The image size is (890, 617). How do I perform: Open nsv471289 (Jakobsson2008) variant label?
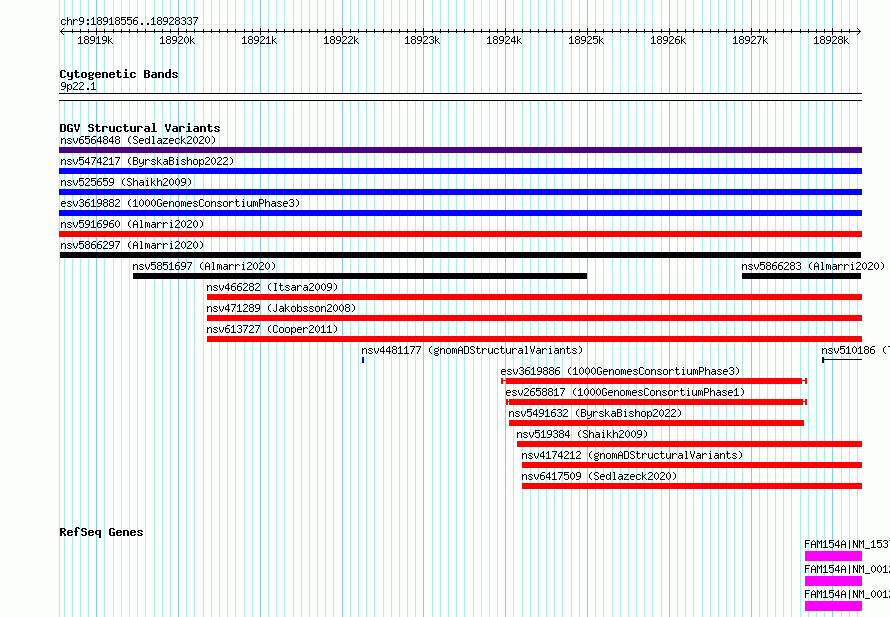281,308
